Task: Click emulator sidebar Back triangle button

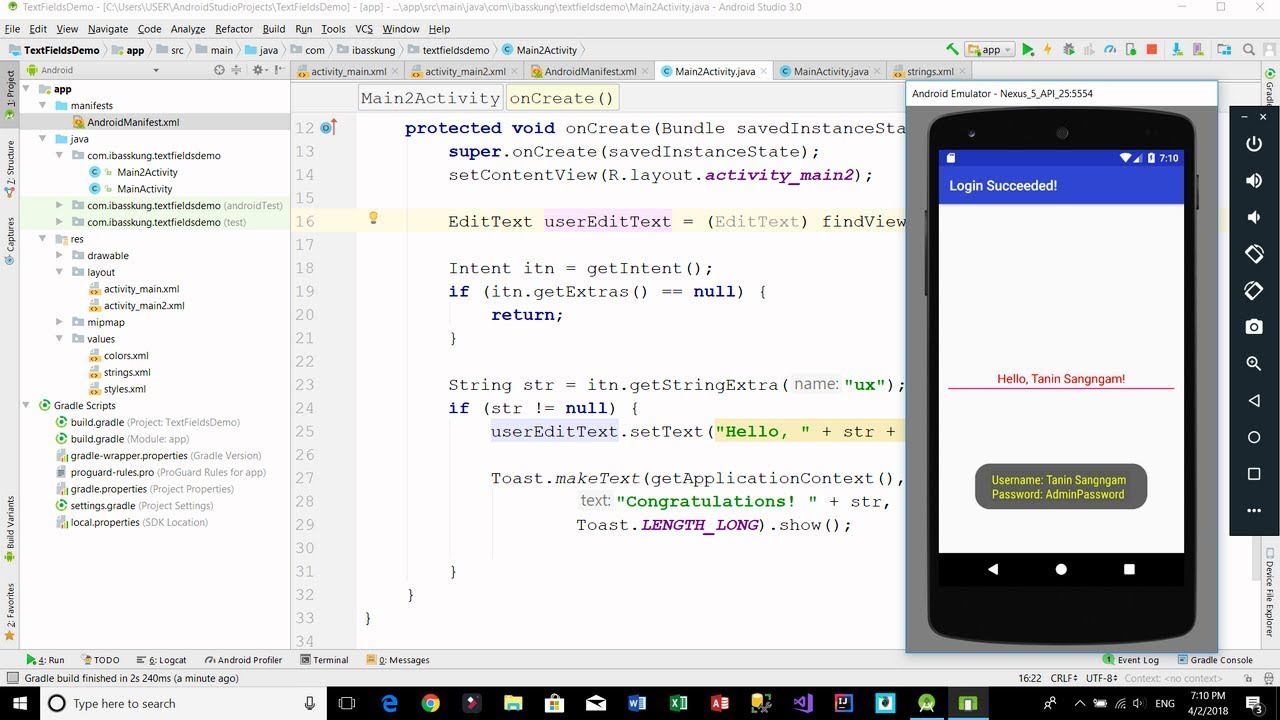Action: (x=1254, y=401)
